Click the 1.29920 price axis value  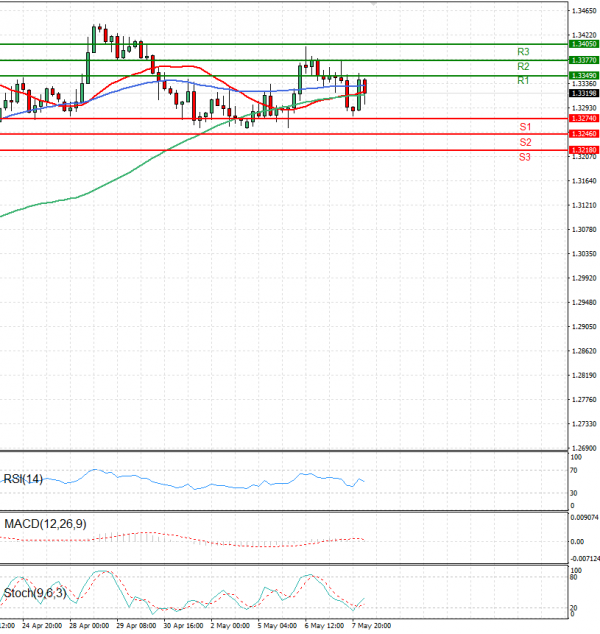[584, 278]
